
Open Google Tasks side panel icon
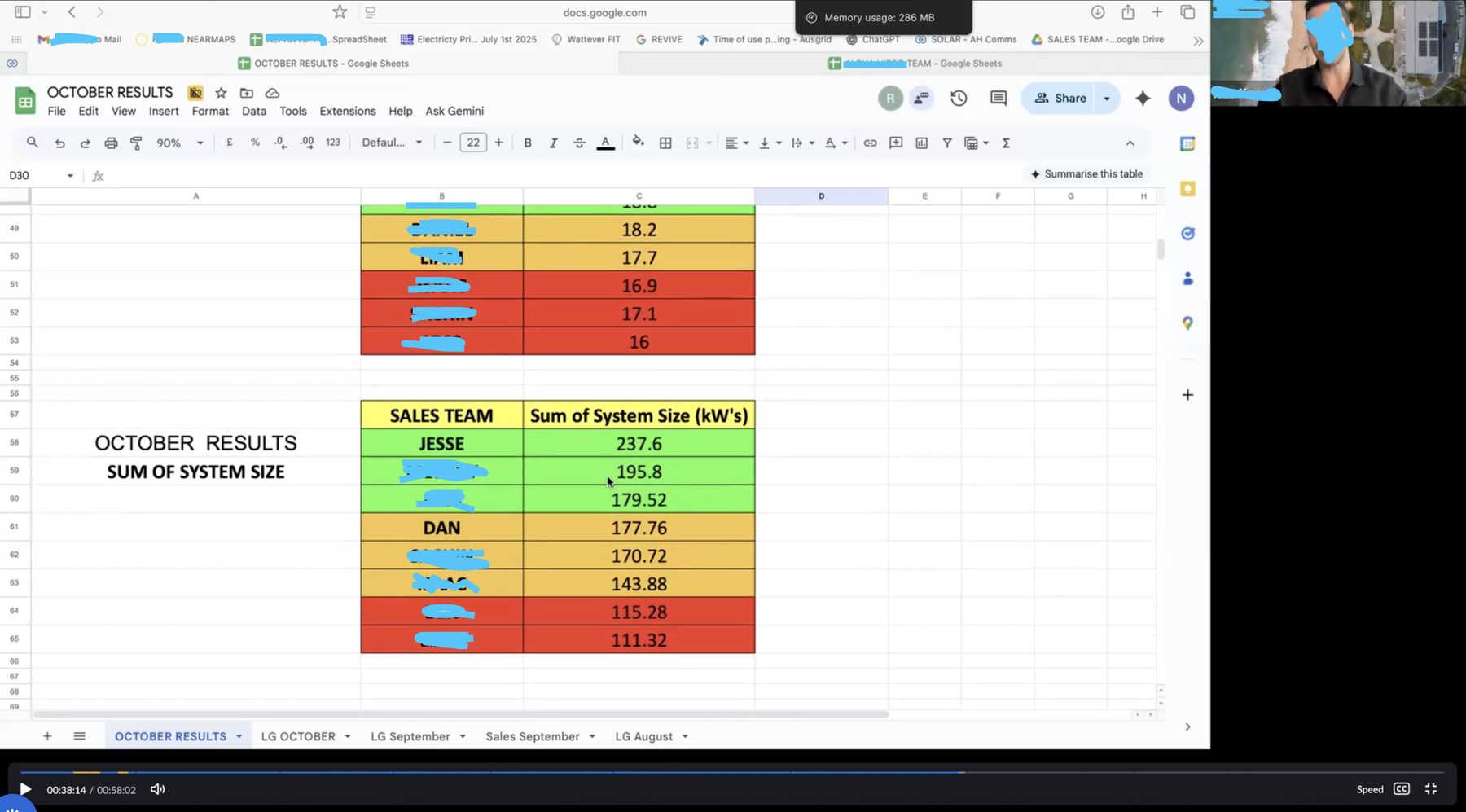(x=1187, y=234)
